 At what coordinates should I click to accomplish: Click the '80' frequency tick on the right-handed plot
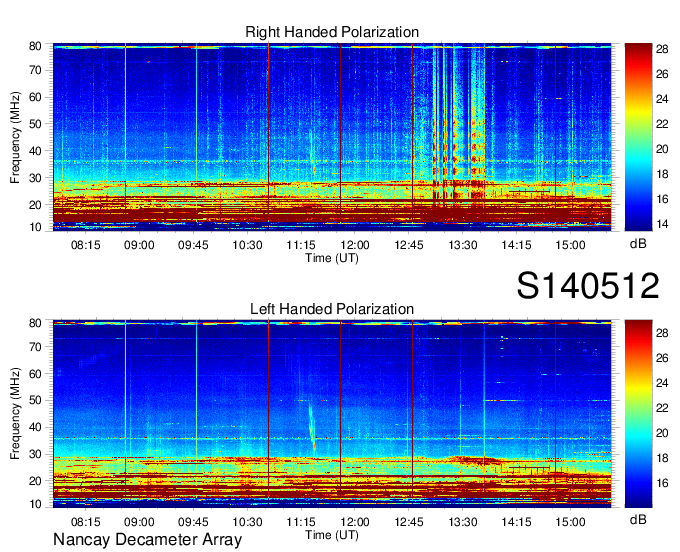(35, 46)
